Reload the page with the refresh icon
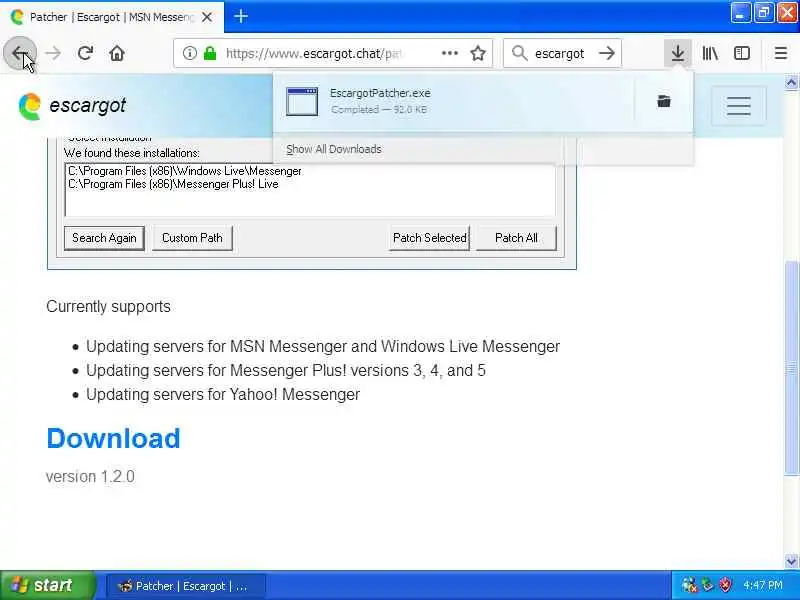The height and width of the screenshot is (600, 800). click(85, 53)
